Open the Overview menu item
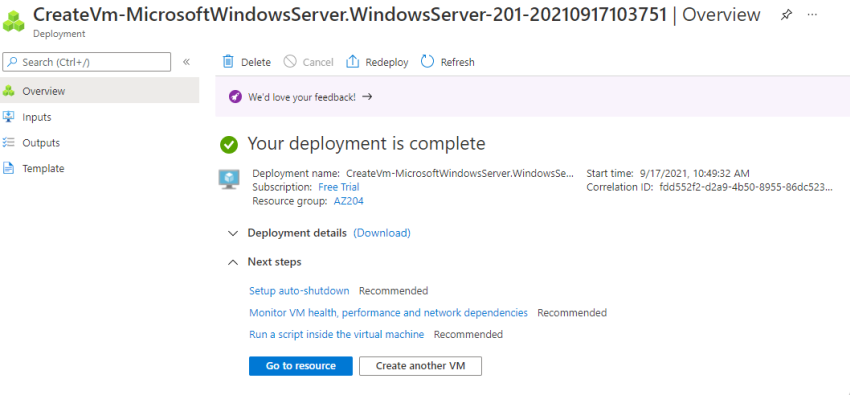This screenshot has width=850, height=395. click(x=99, y=90)
